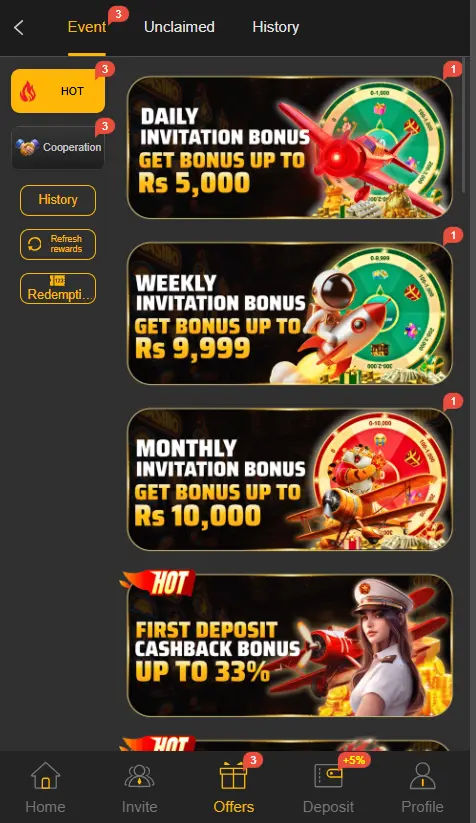Open the Home icon in bottom bar
Screen dimensions: 476x823
tap(46, 776)
